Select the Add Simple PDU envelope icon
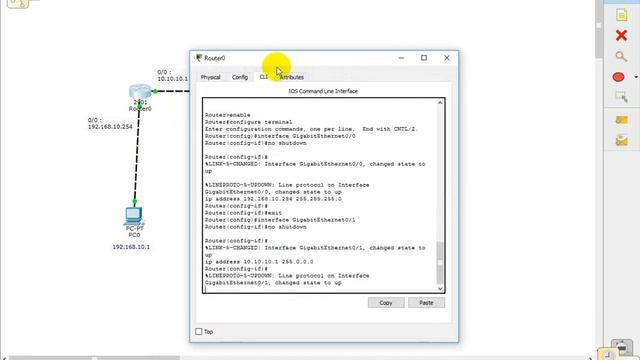640x360 pixels. click(x=621, y=120)
